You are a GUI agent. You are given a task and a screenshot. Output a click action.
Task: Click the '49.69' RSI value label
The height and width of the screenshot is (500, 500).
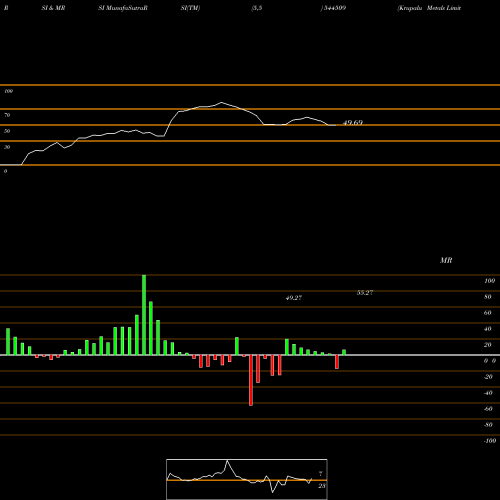(x=353, y=123)
